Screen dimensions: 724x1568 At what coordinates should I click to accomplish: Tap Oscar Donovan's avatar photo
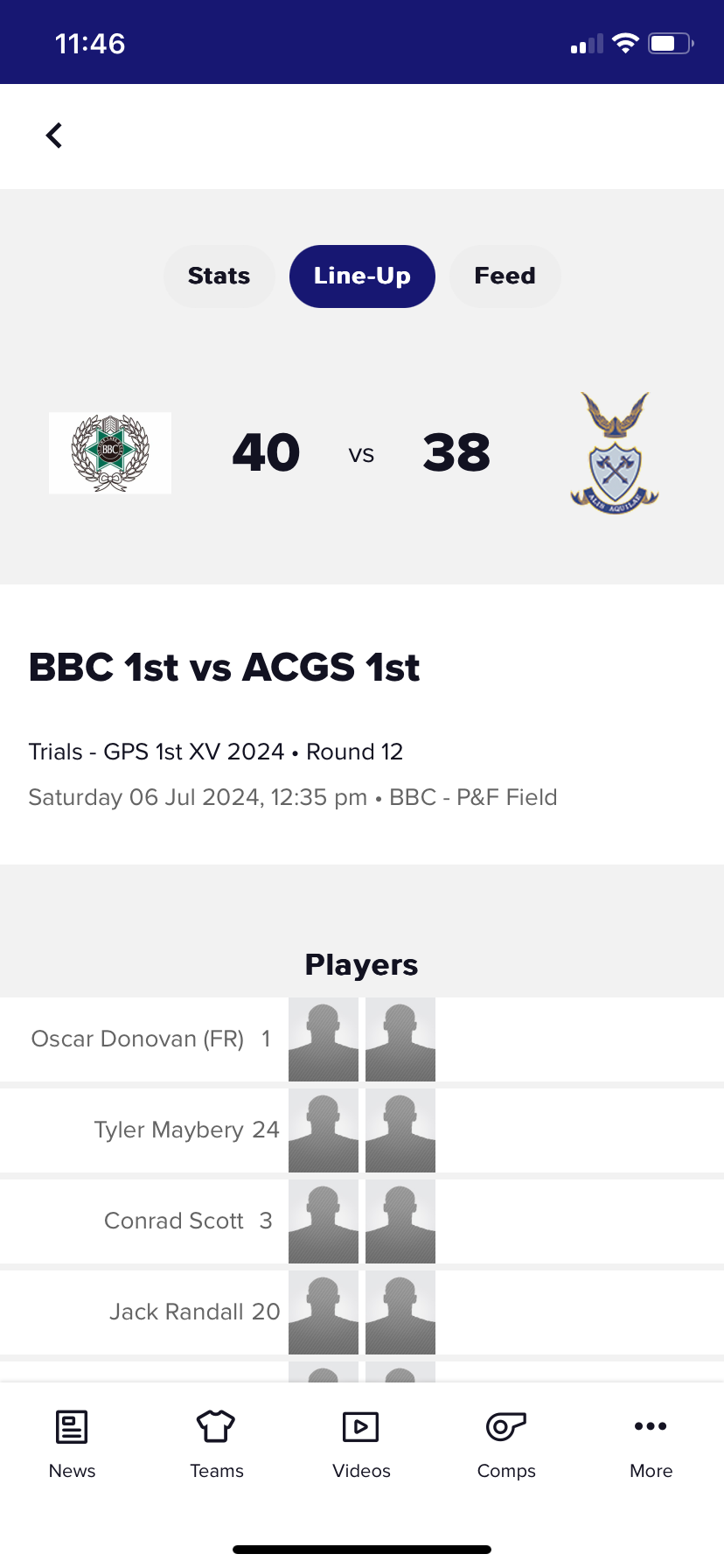[324, 1039]
